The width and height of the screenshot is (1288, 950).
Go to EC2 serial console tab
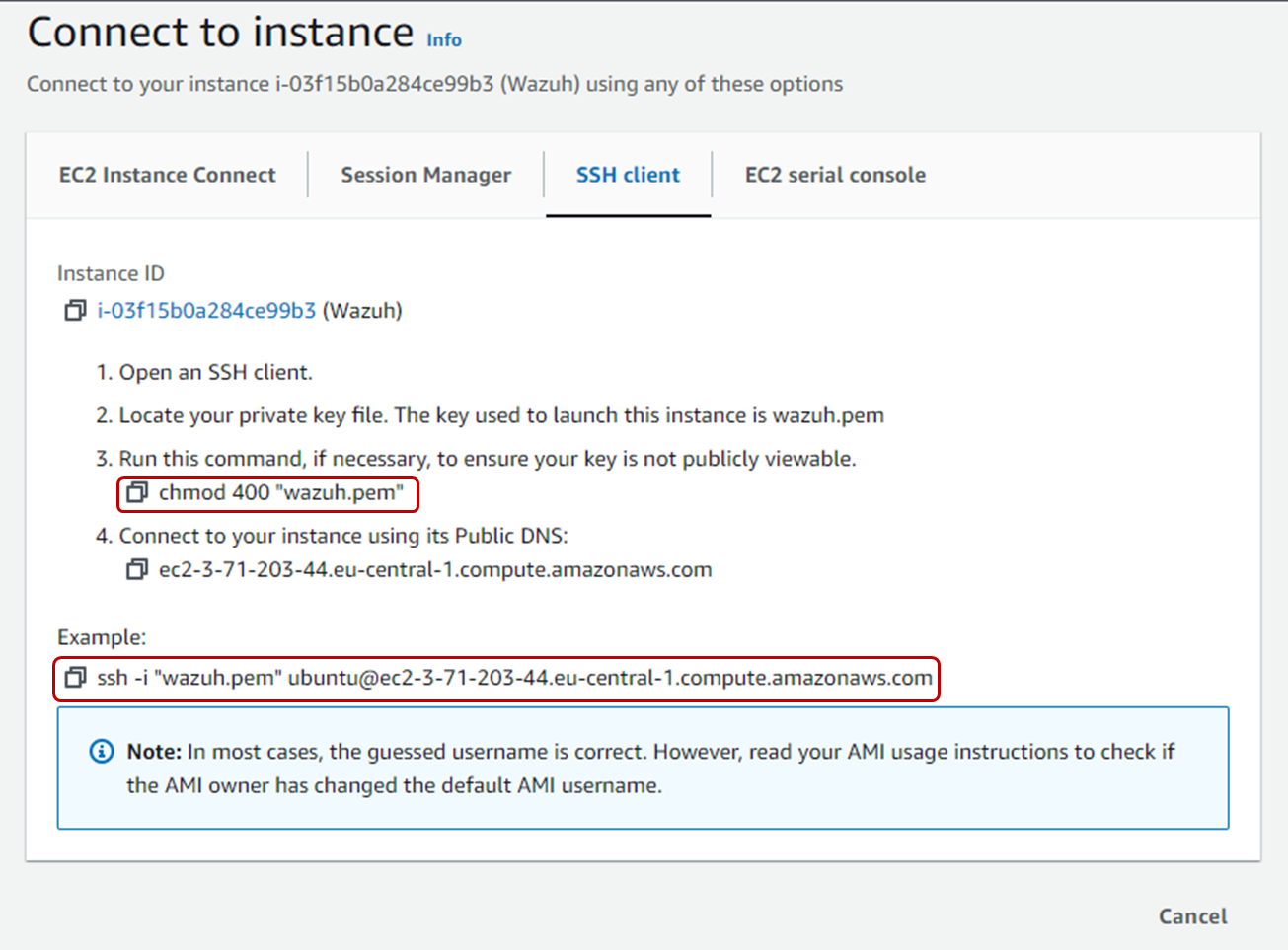835,175
